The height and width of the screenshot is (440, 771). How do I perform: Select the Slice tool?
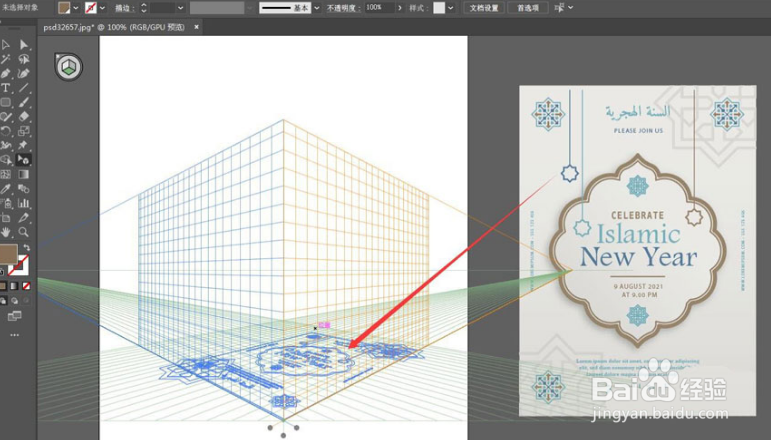(24, 217)
